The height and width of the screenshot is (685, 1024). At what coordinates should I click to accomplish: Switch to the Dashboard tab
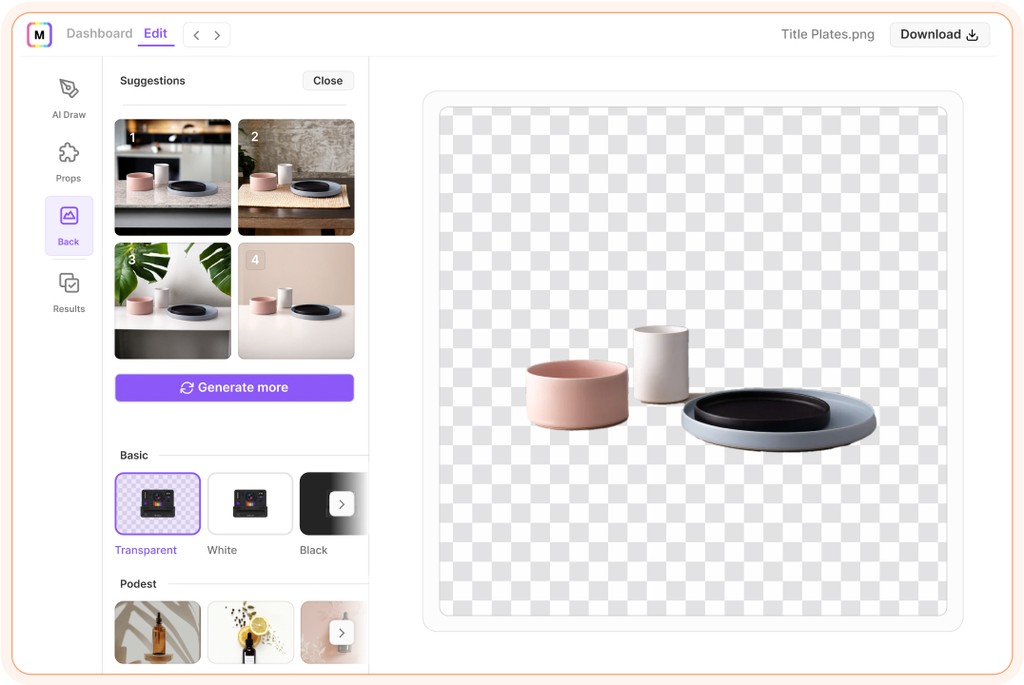(99, 33)
